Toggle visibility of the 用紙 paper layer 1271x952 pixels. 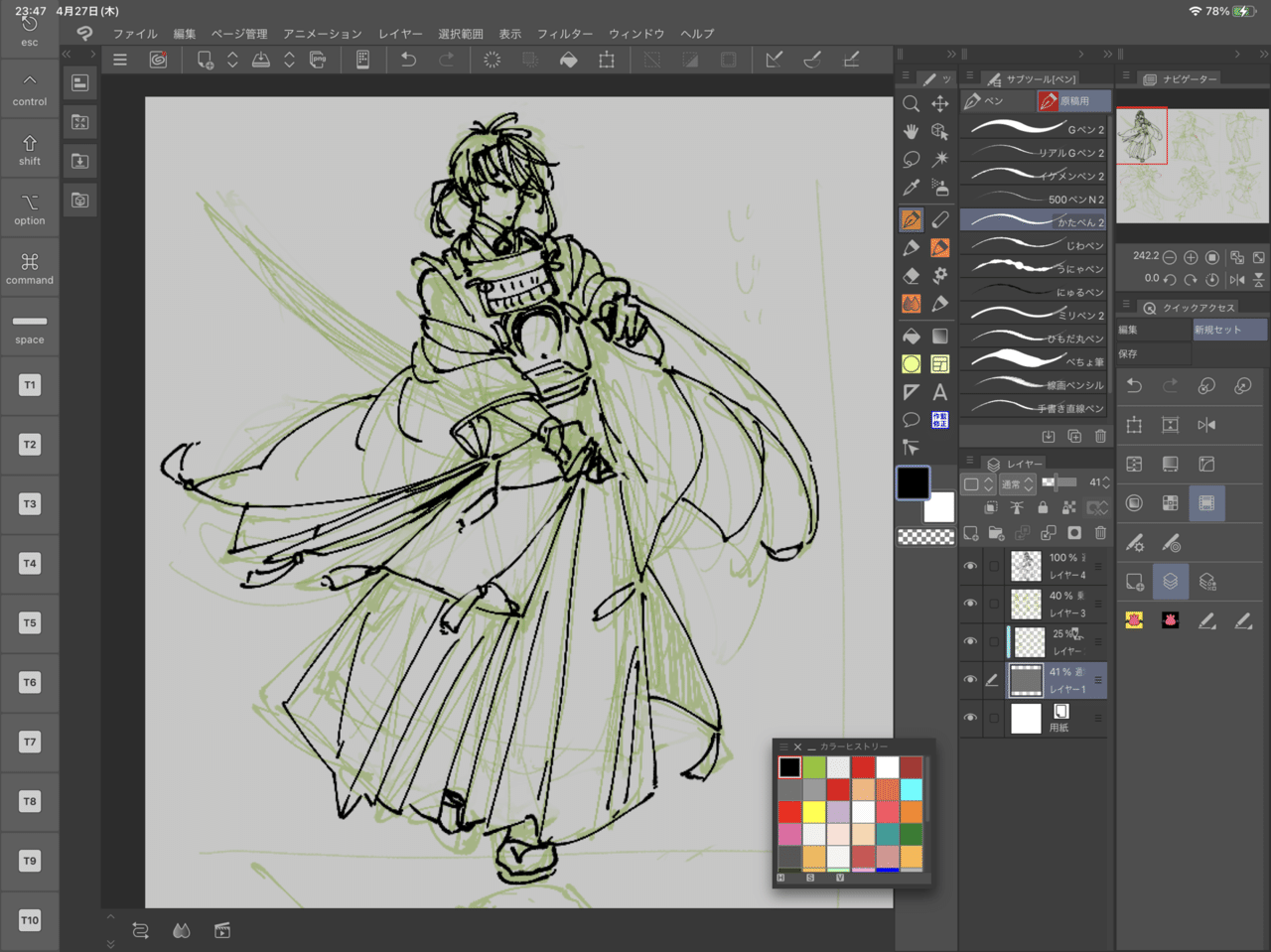click(970, 718)
